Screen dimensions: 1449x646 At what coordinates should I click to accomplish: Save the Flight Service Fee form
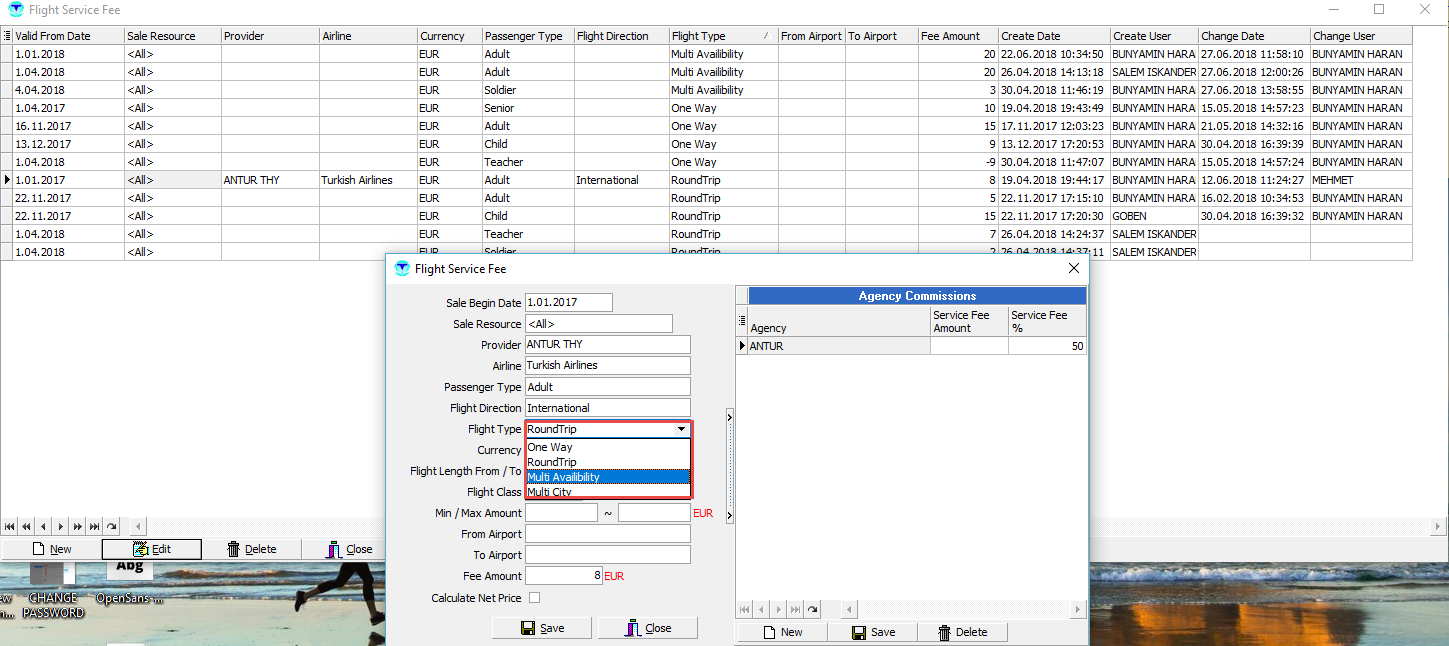point(543,628)
